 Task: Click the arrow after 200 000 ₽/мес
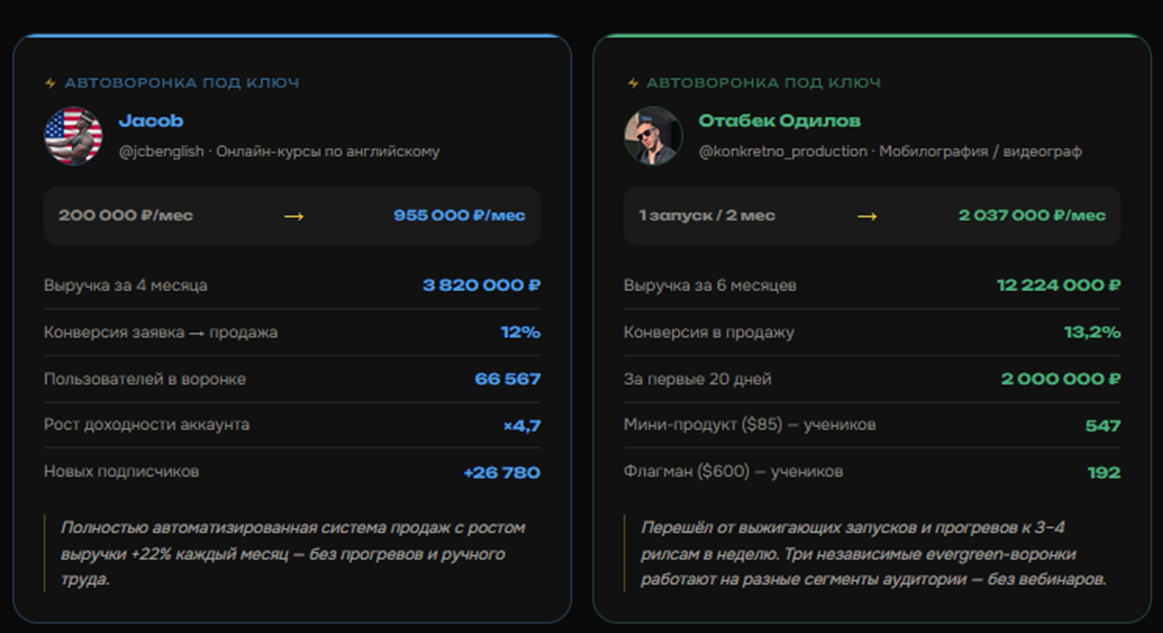pyautogui.click(x=294, y=217)
